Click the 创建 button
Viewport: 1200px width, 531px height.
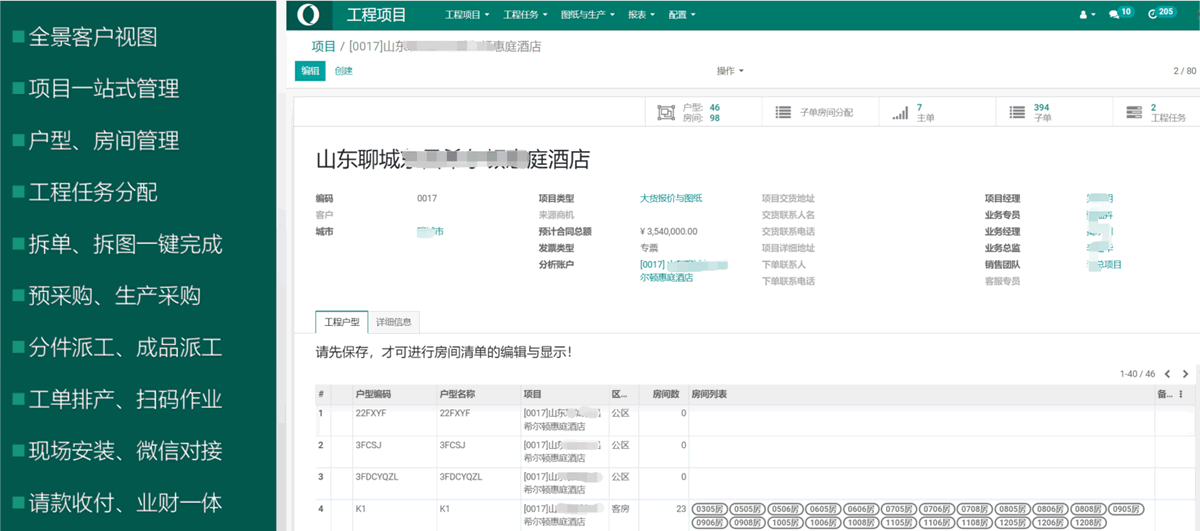point(343,71)
